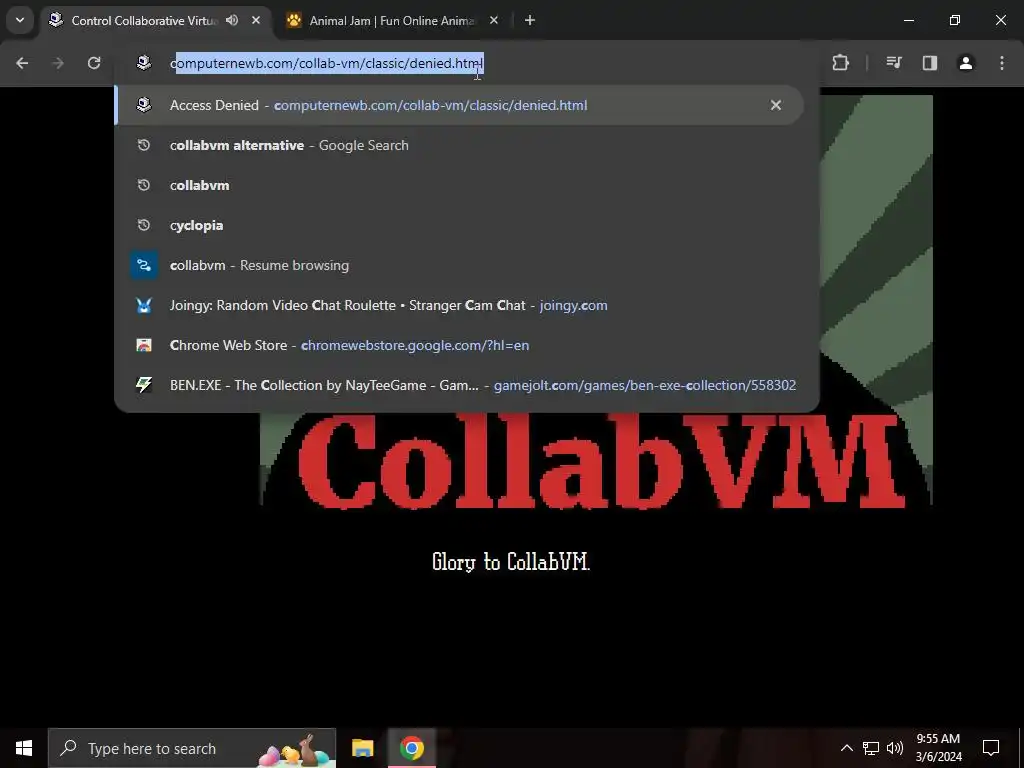Reload the current page

pyautogui.click(x=94, y=63)
